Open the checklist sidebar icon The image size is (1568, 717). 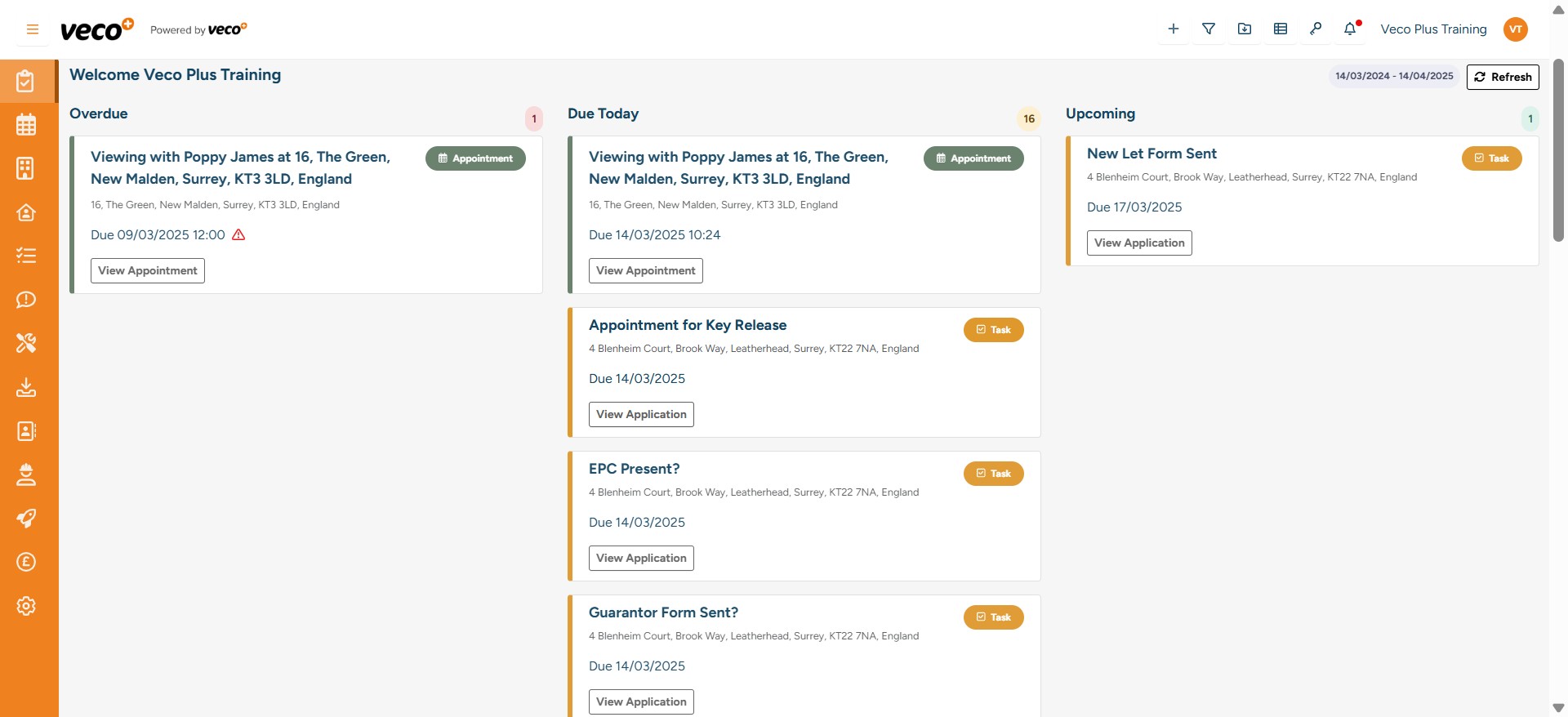26,256
